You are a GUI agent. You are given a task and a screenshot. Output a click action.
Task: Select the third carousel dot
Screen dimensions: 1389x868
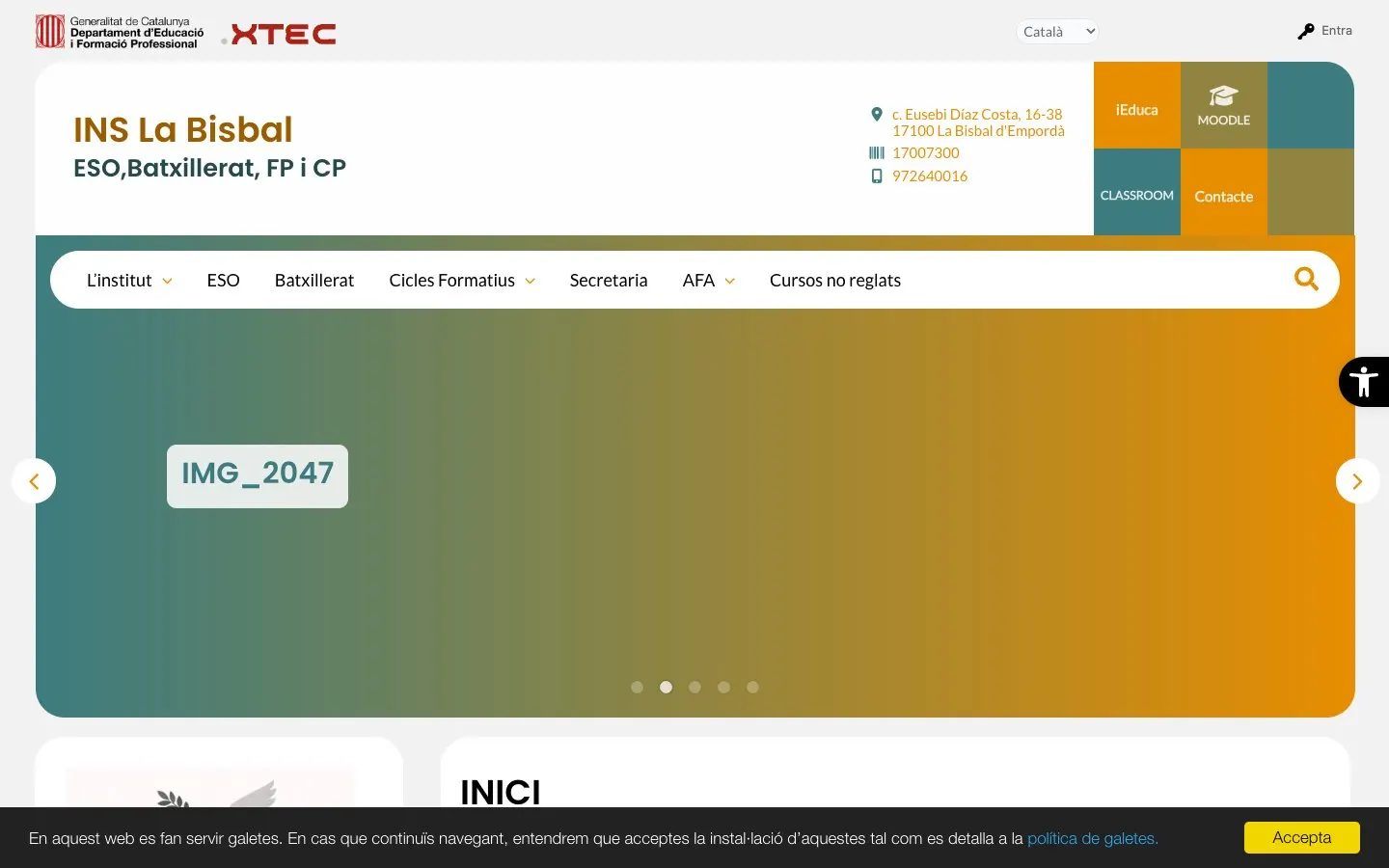[694, 688]
